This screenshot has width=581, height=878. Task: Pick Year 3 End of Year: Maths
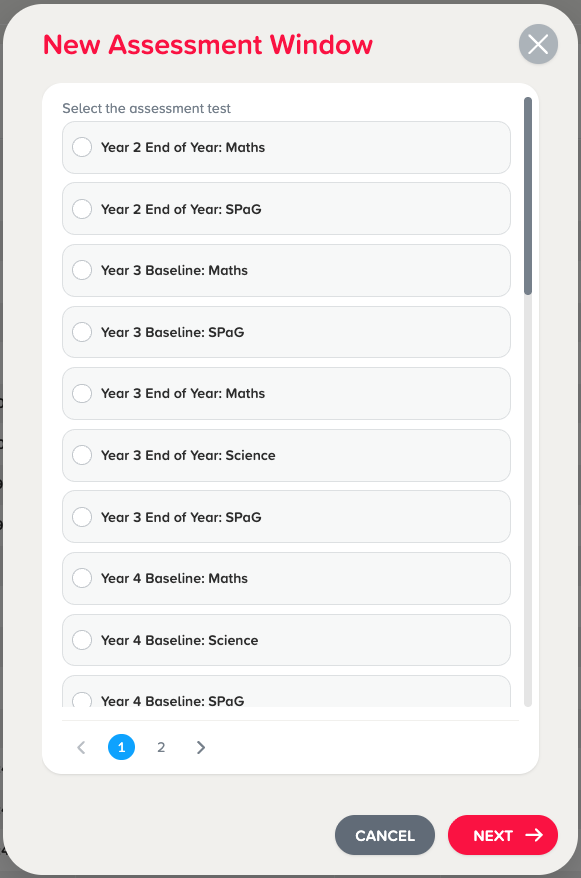coord(286,393)
